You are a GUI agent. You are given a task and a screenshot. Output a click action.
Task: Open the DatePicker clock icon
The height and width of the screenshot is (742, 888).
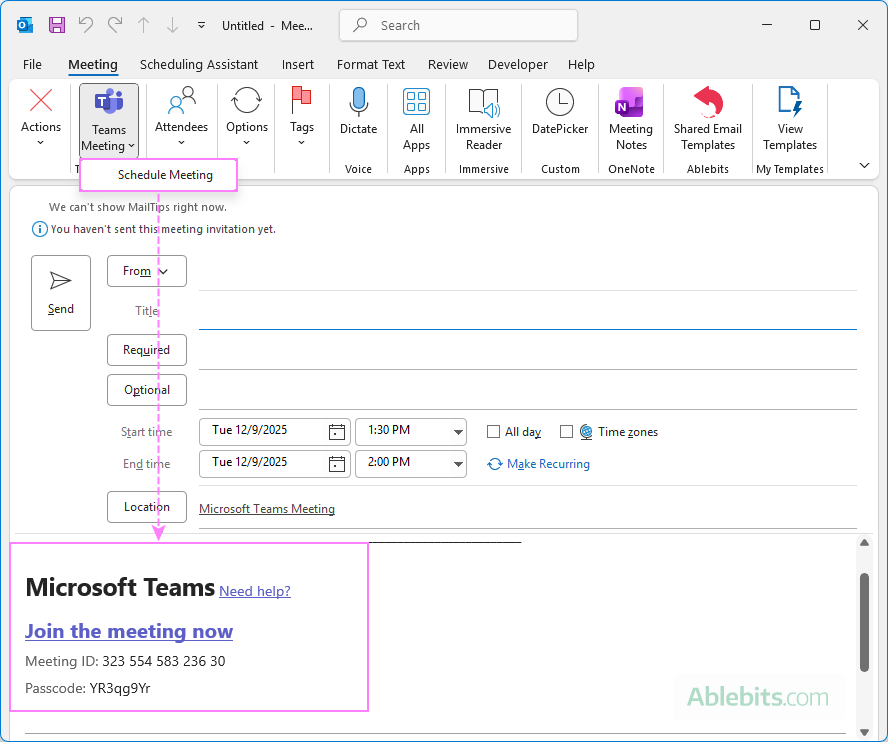560,102
